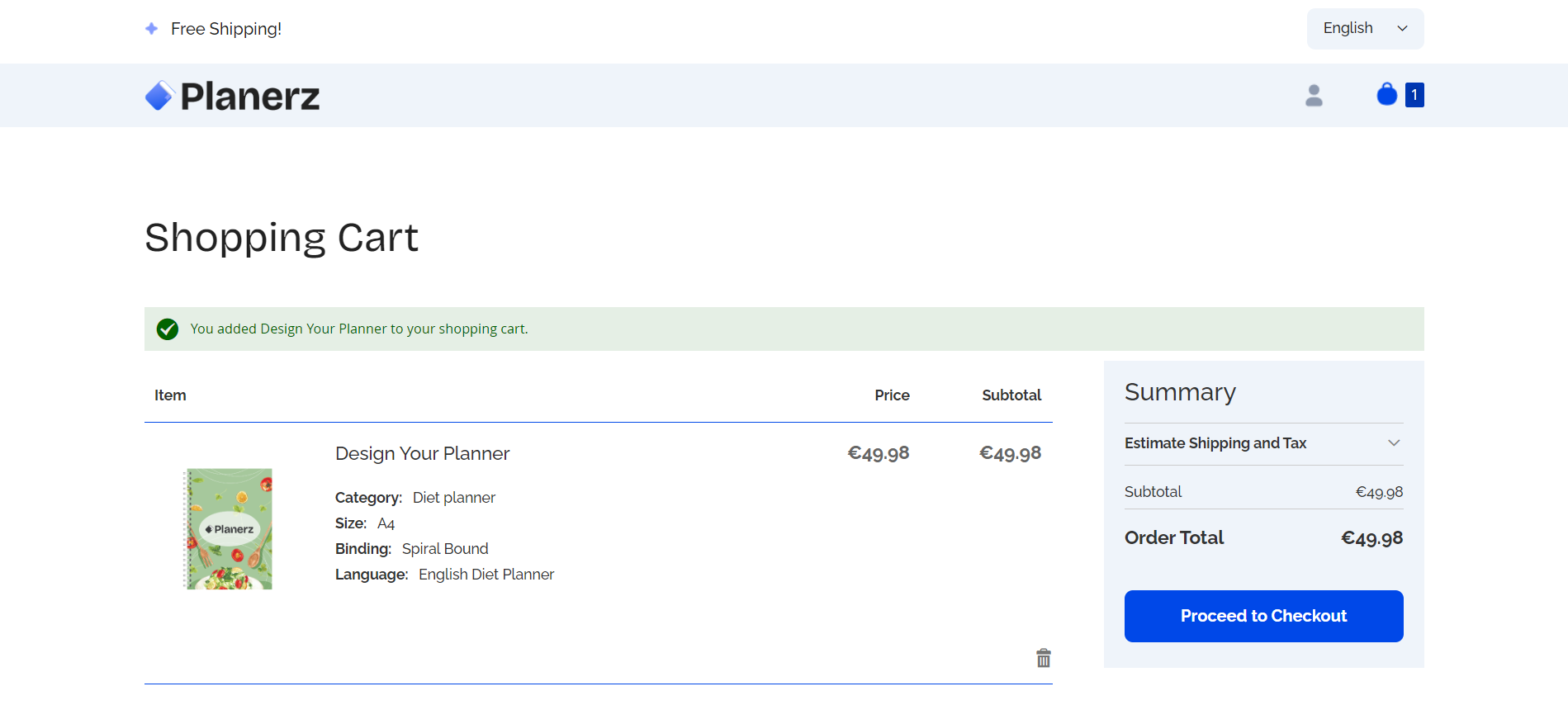Screen dimensions: 1568x724
Task: Click the Free Shipping sparkle icon
Action: point(152,29)
